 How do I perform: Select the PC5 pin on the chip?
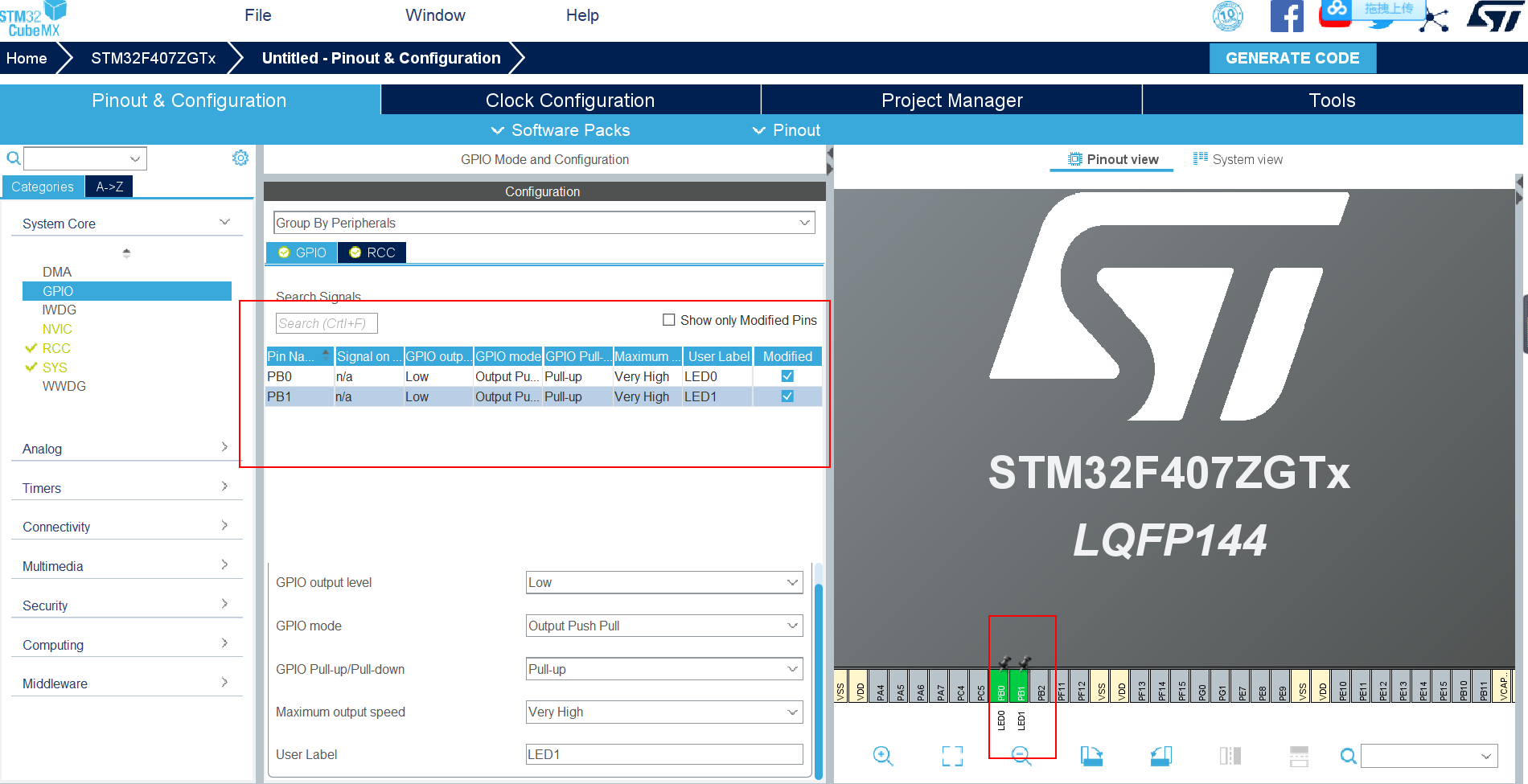click(x=980, y=687)
